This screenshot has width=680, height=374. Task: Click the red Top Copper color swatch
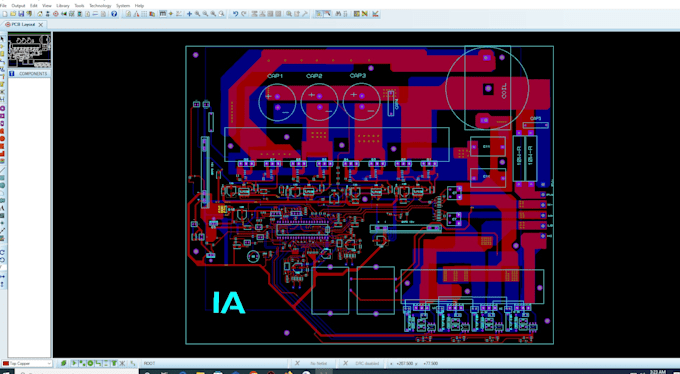[6, 364]
